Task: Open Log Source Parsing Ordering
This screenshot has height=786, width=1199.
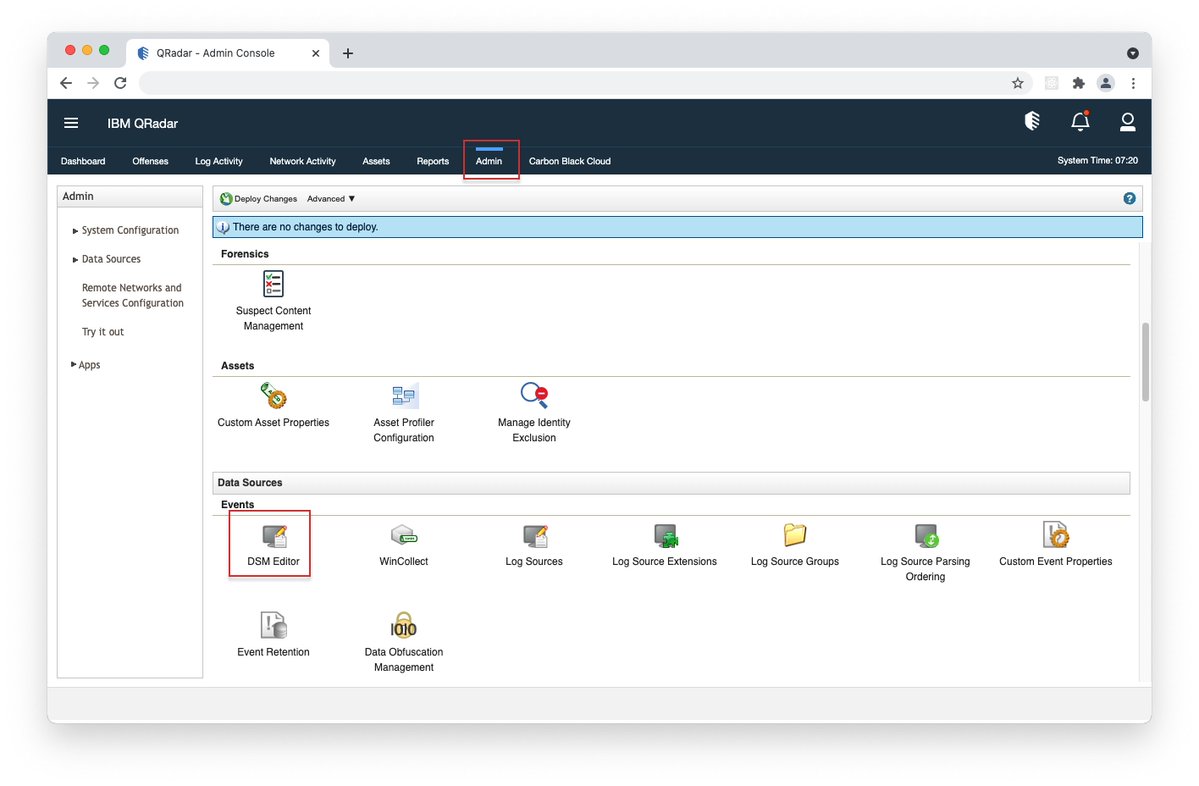Action: pyautogui.click(x=924, y=552)
